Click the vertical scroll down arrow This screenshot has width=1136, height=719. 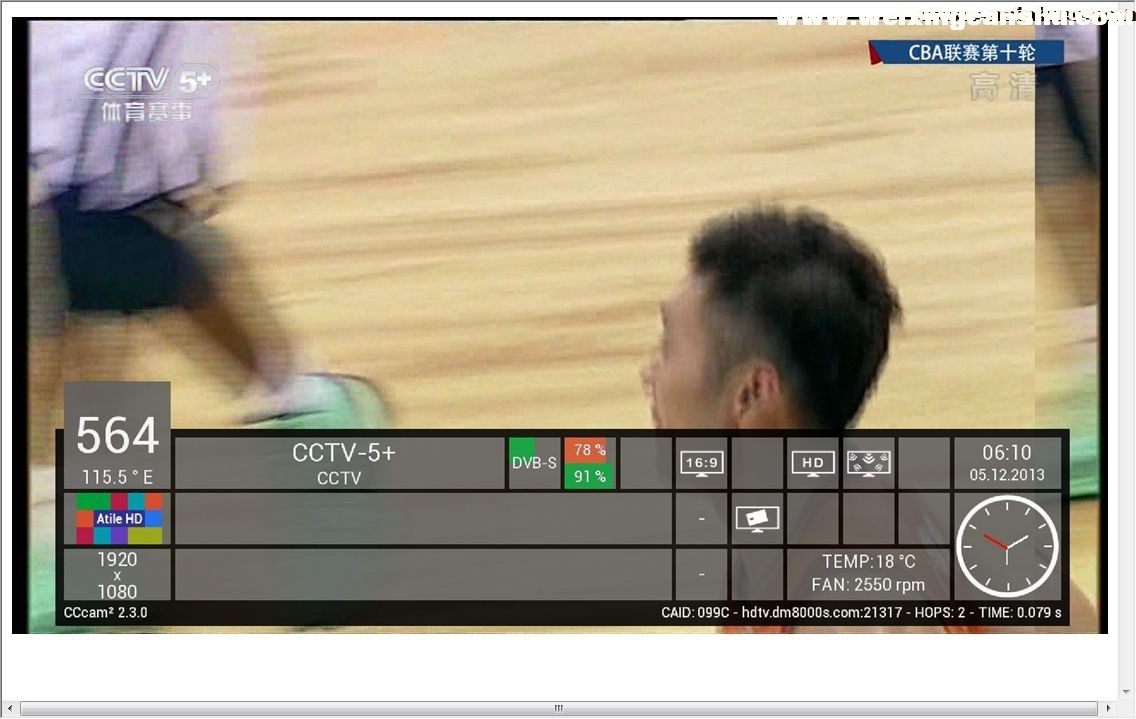tap(1127, 692)
